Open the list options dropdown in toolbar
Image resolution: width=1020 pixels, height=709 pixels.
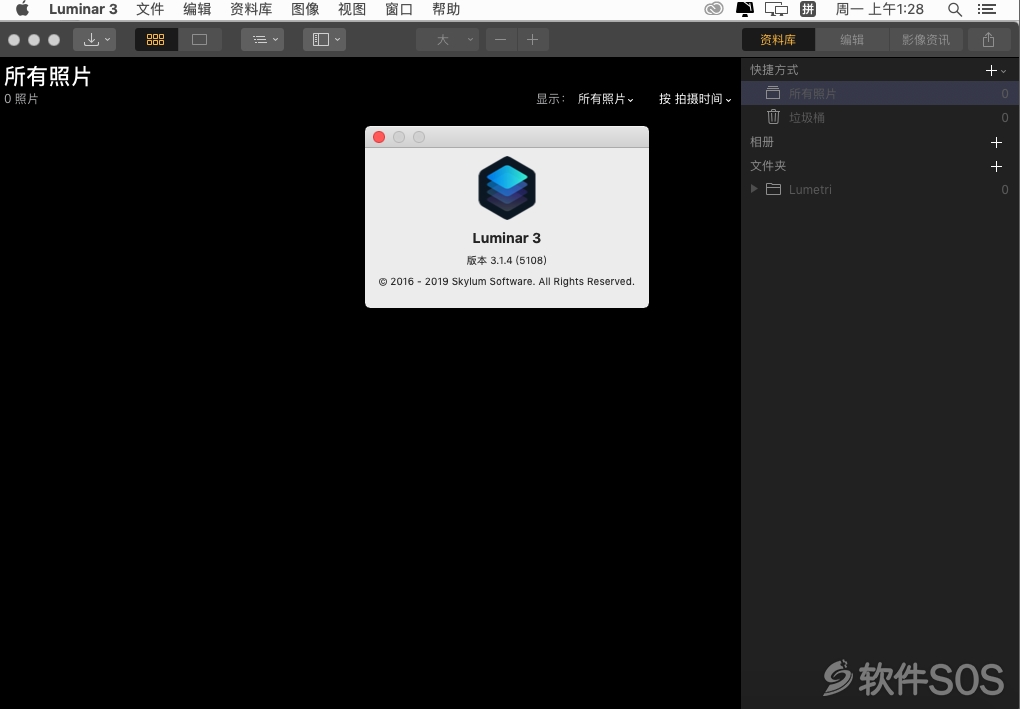[263, 40]
